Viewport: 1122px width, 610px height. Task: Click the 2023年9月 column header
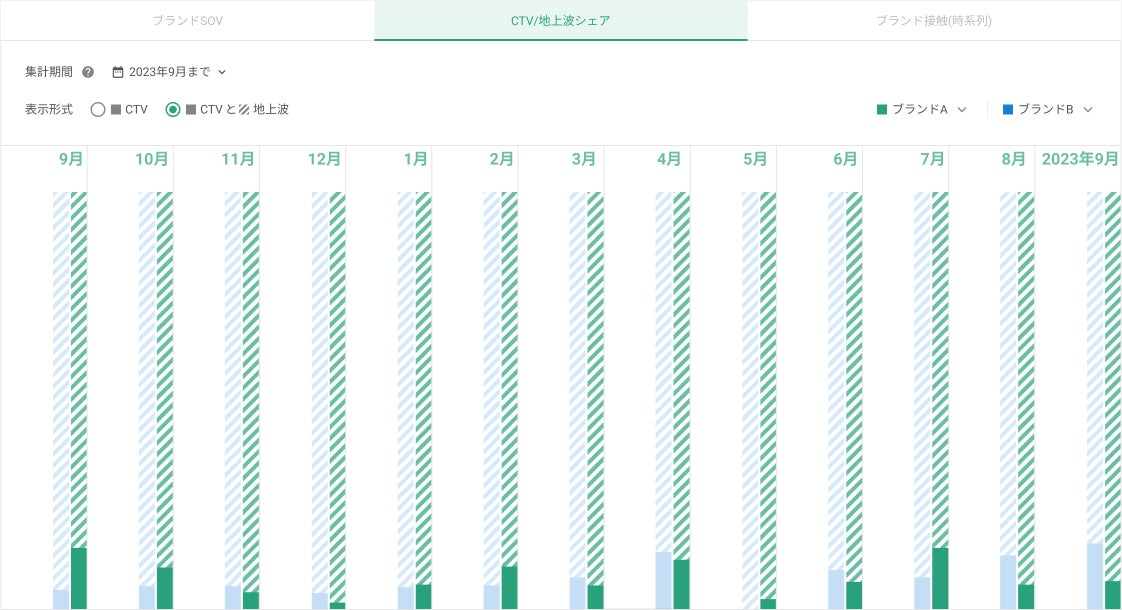click(x=1080, y=159)
